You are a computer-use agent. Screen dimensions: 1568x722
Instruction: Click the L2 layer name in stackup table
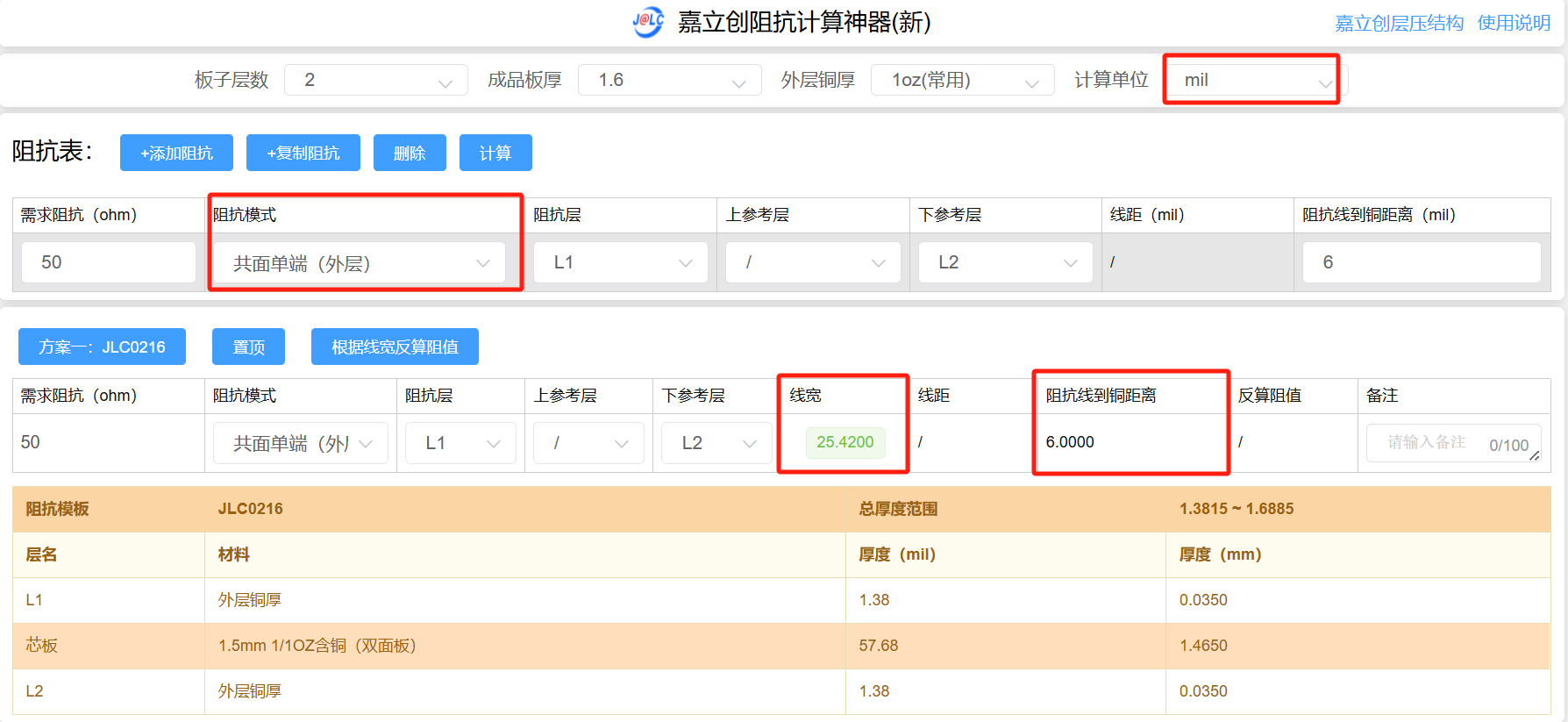click(x=34, y=691)
